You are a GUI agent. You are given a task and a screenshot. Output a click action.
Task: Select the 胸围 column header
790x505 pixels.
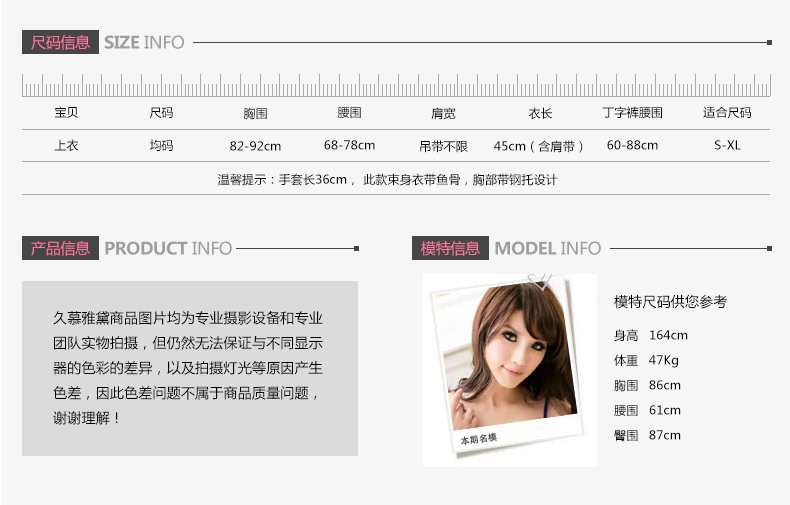pyautogui.click(x=255, y=113)
